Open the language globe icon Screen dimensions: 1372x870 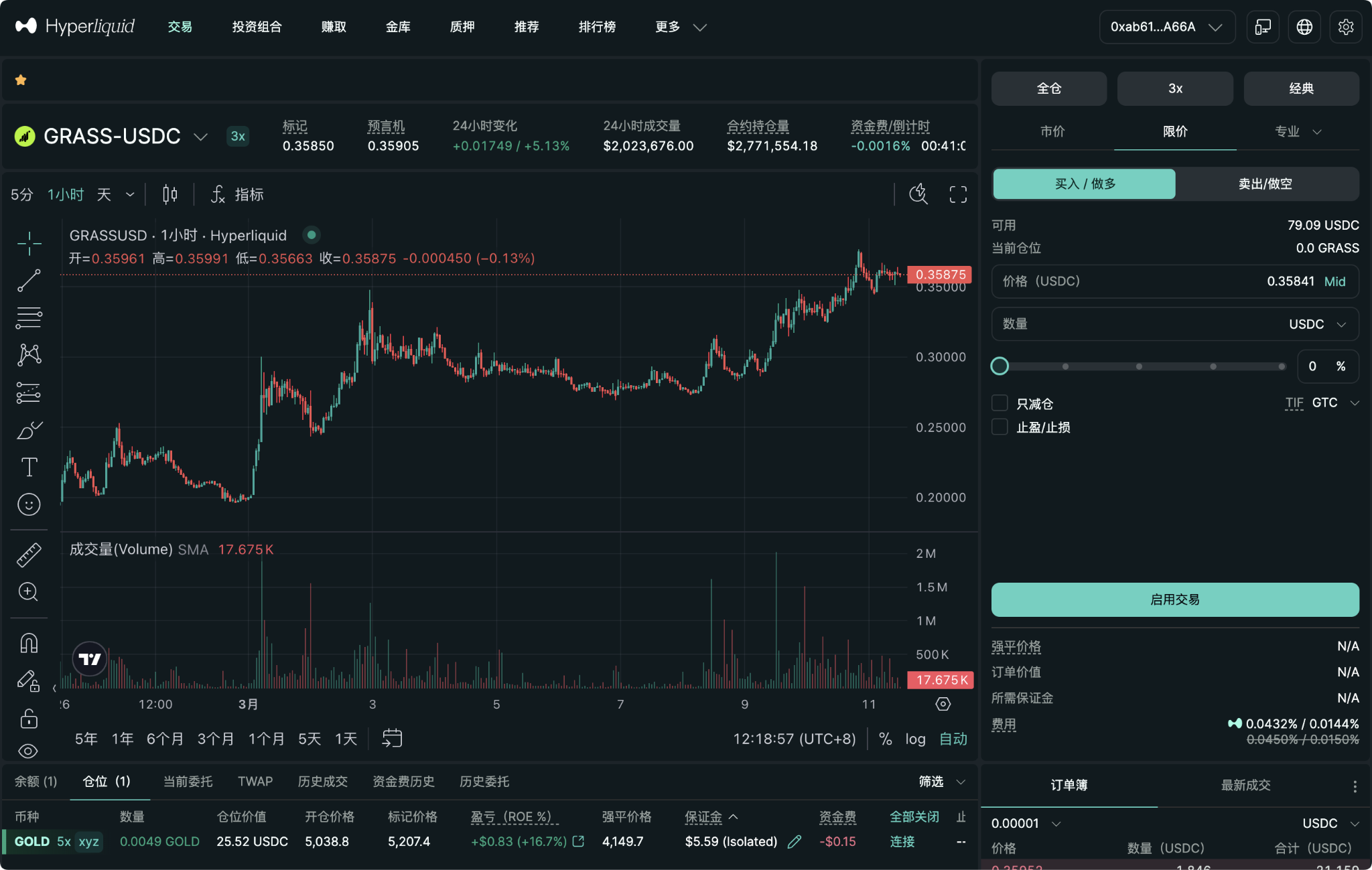(1304, 27)
